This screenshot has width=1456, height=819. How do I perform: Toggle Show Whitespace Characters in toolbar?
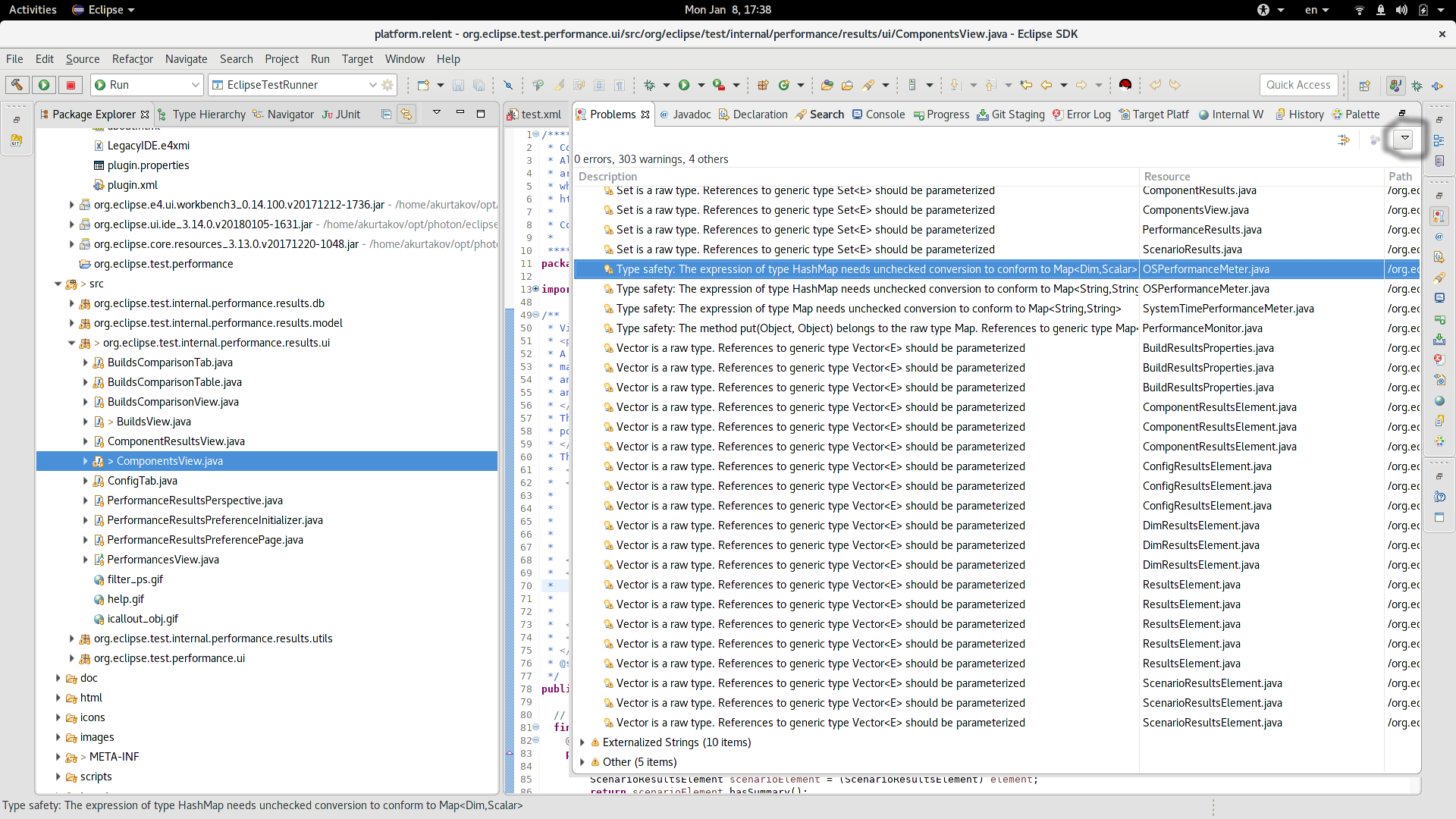(x=620, y=85)
